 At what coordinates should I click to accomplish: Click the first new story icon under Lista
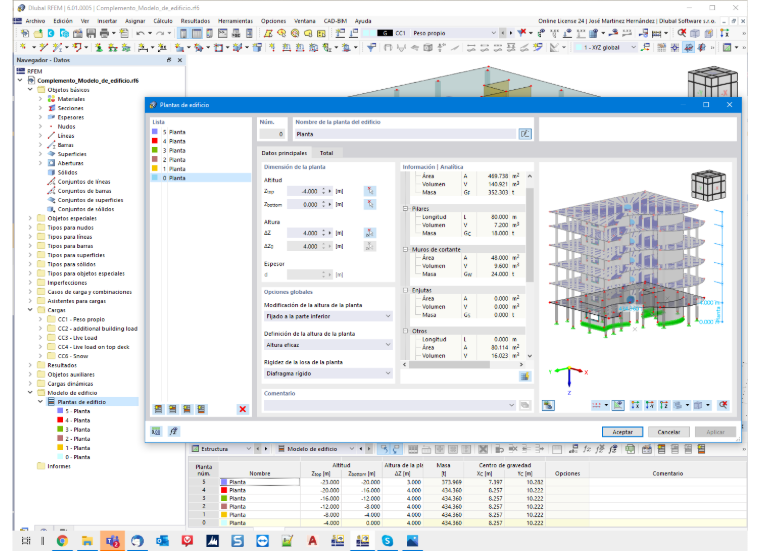[158, 409]
